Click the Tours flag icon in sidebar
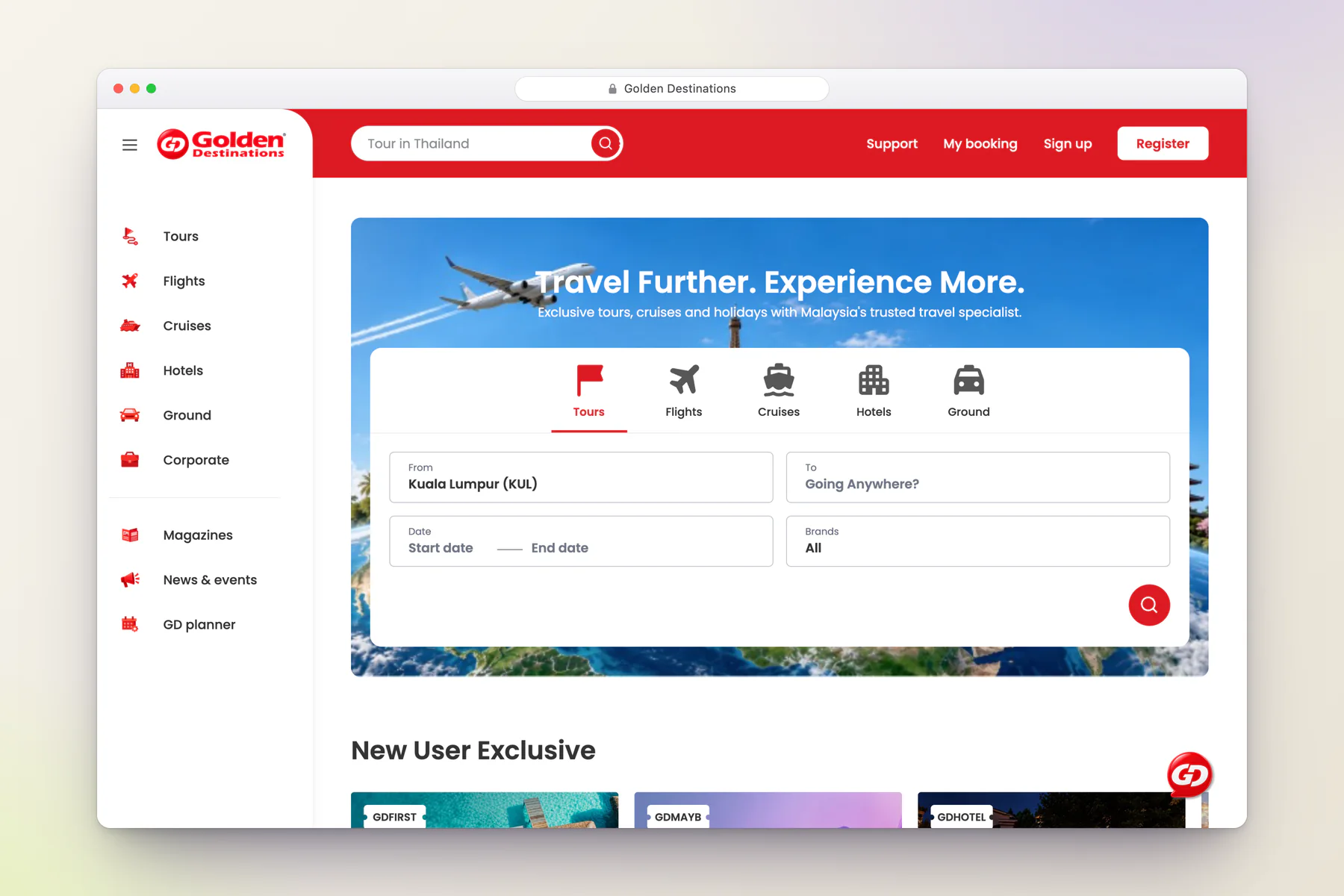Viewport: 1344px width, 896px height. point(130,237)
